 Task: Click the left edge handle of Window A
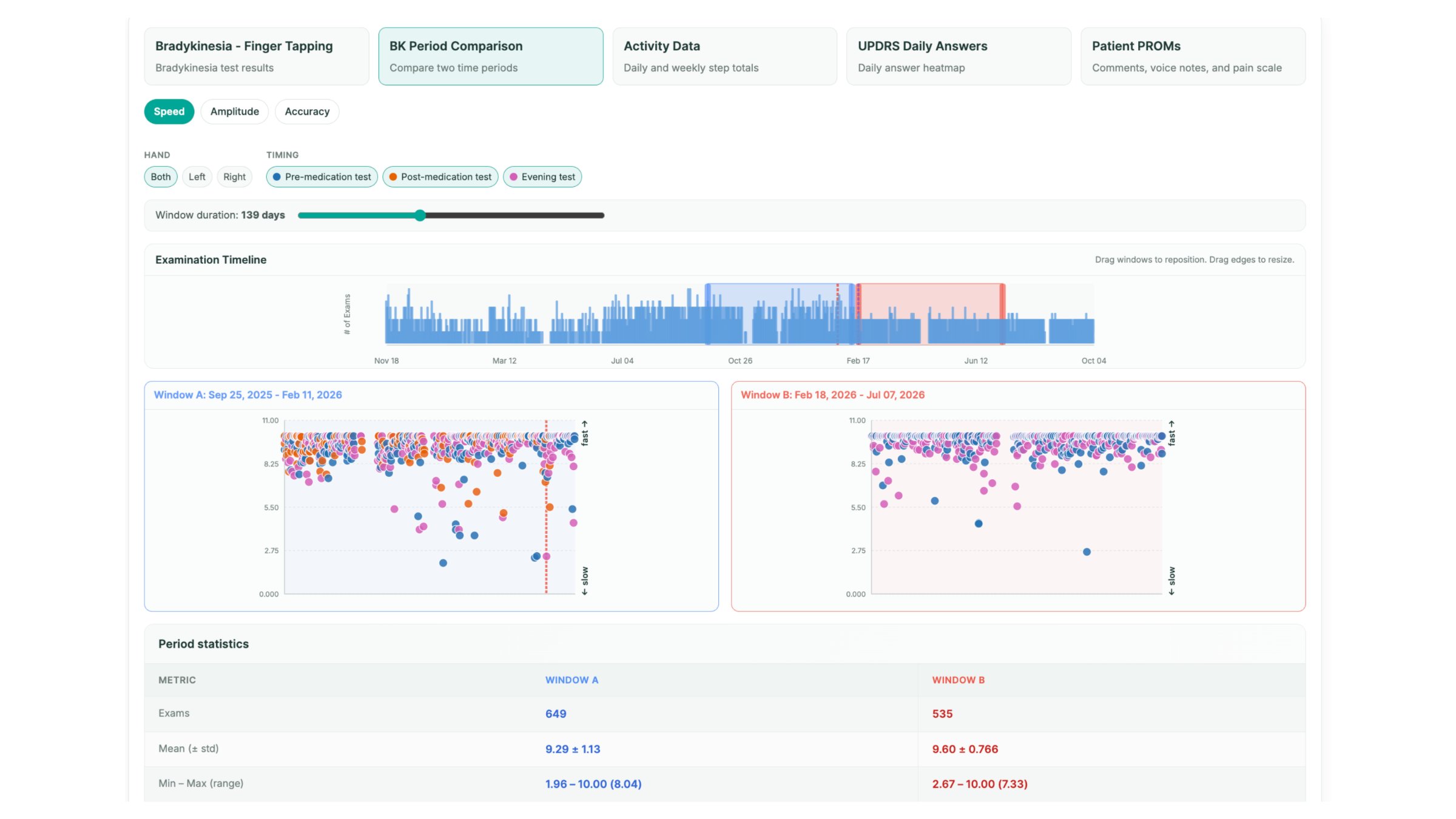tap(707, 314)
